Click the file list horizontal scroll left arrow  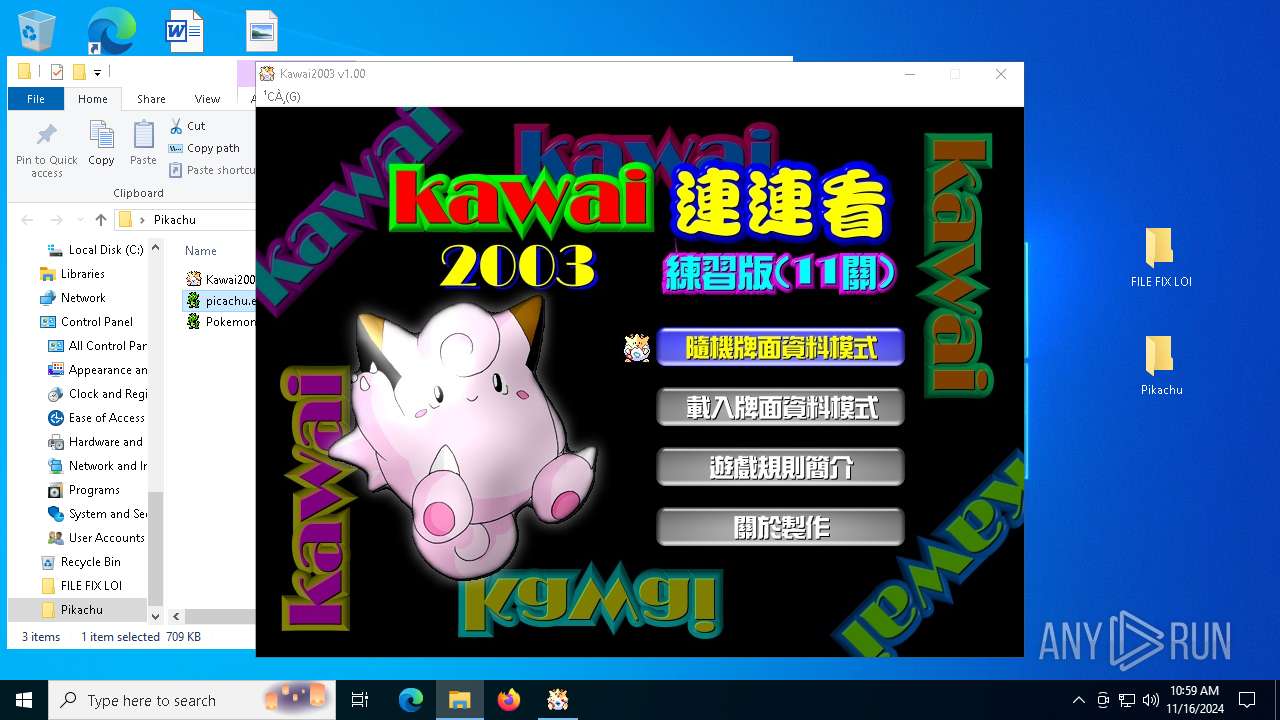point(176,617)
